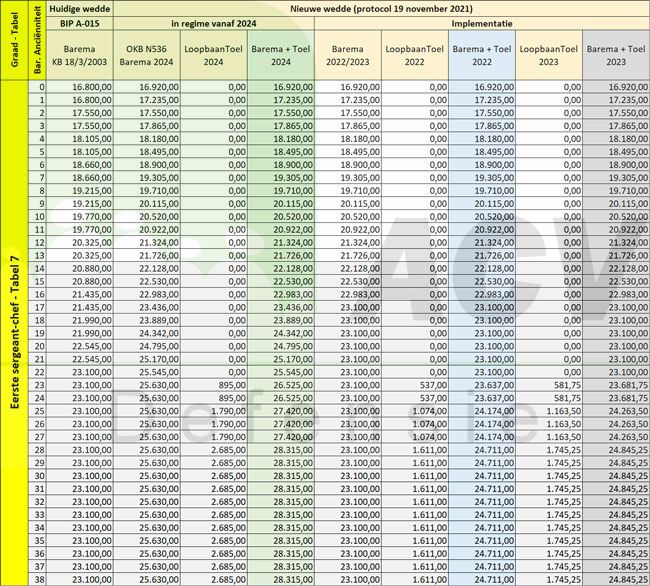Select the 'Huidige wedde' header cell
The image size is (650, 586).
[x=80, y=9]
